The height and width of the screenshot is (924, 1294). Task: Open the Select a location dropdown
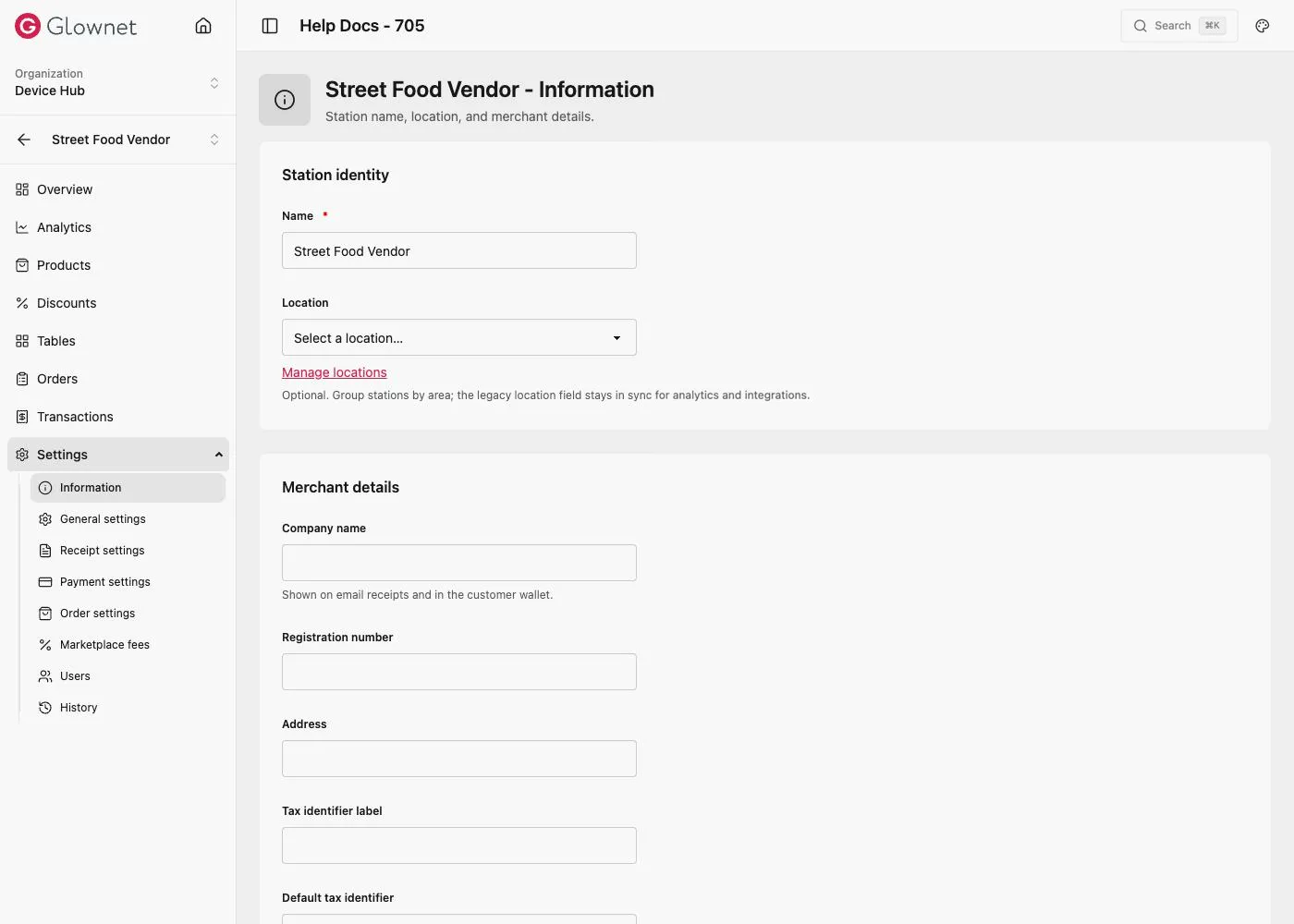[459, 337]
